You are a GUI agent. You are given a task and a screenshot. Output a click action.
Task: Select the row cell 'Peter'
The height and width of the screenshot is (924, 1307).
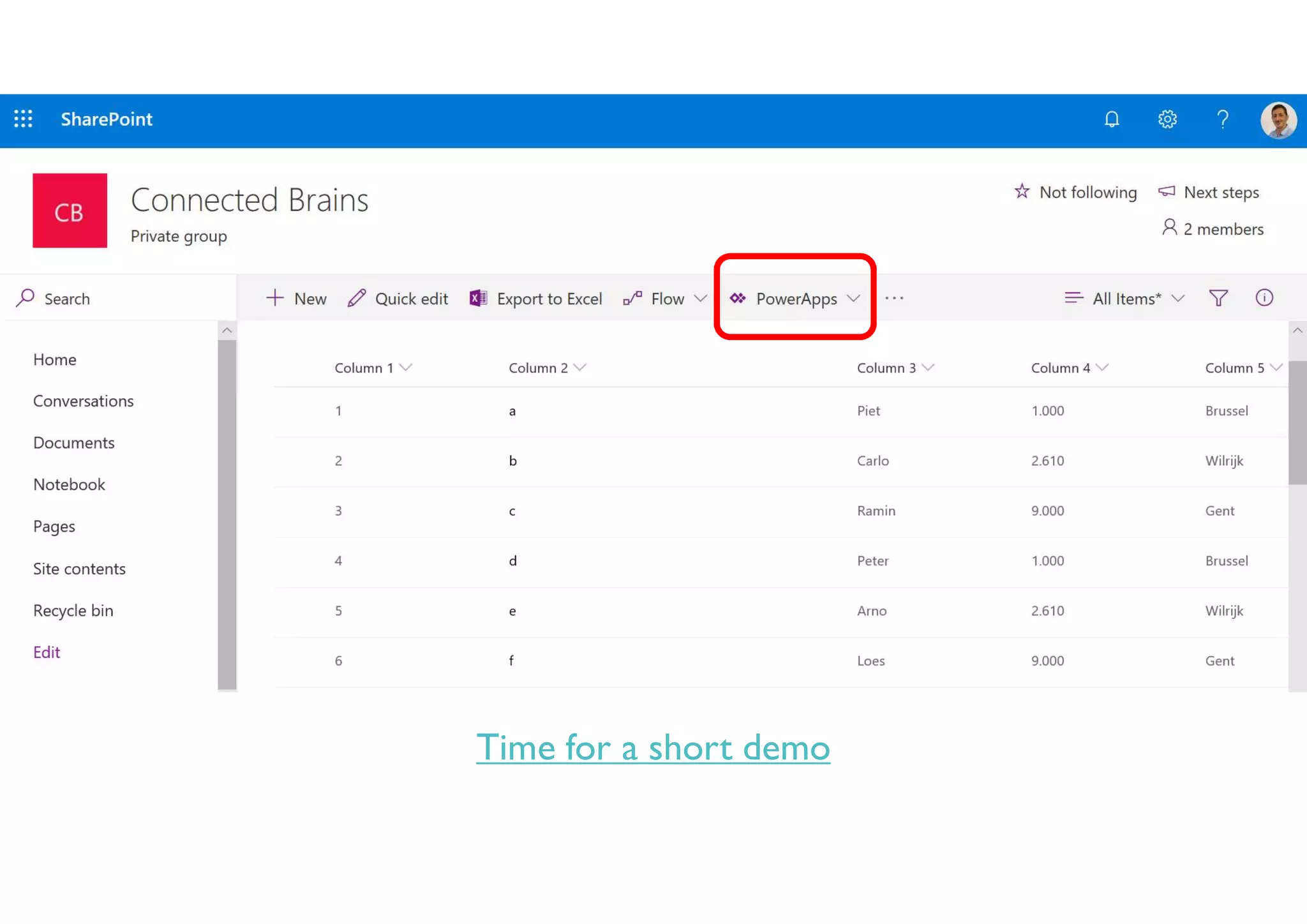pos(873,561)
